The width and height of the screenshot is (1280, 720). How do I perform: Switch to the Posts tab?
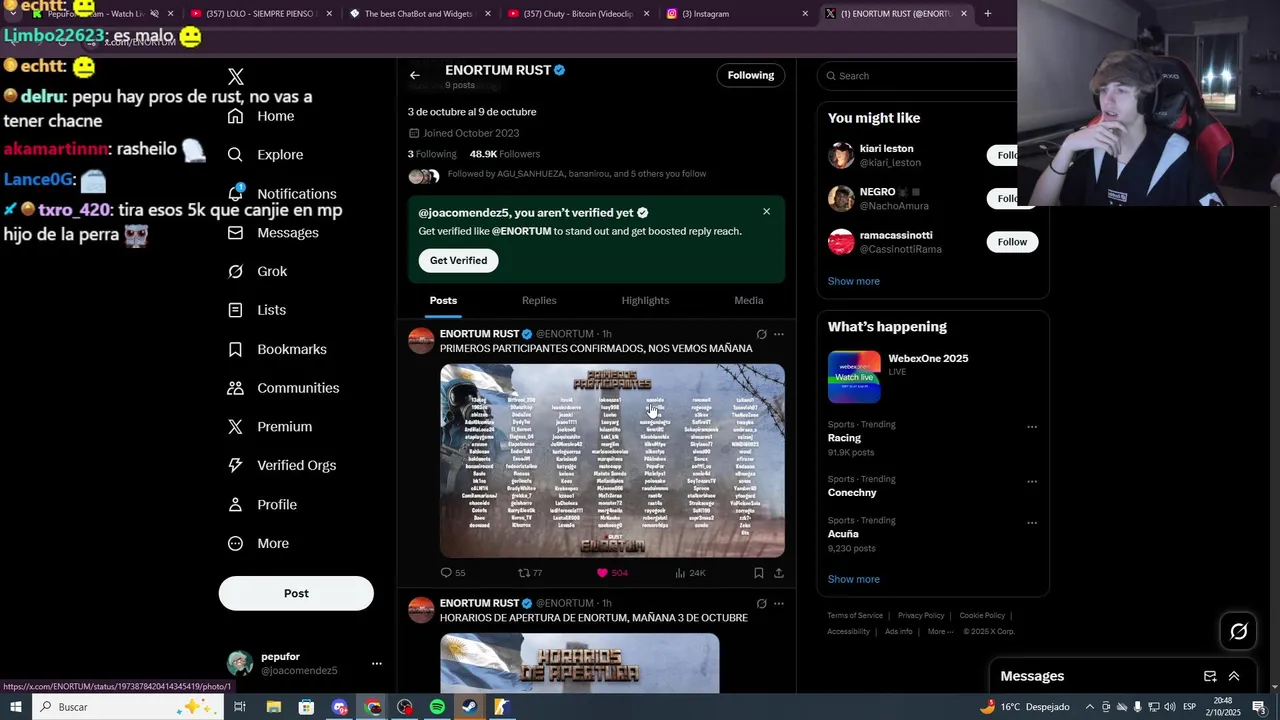click(x=443, y=300)
